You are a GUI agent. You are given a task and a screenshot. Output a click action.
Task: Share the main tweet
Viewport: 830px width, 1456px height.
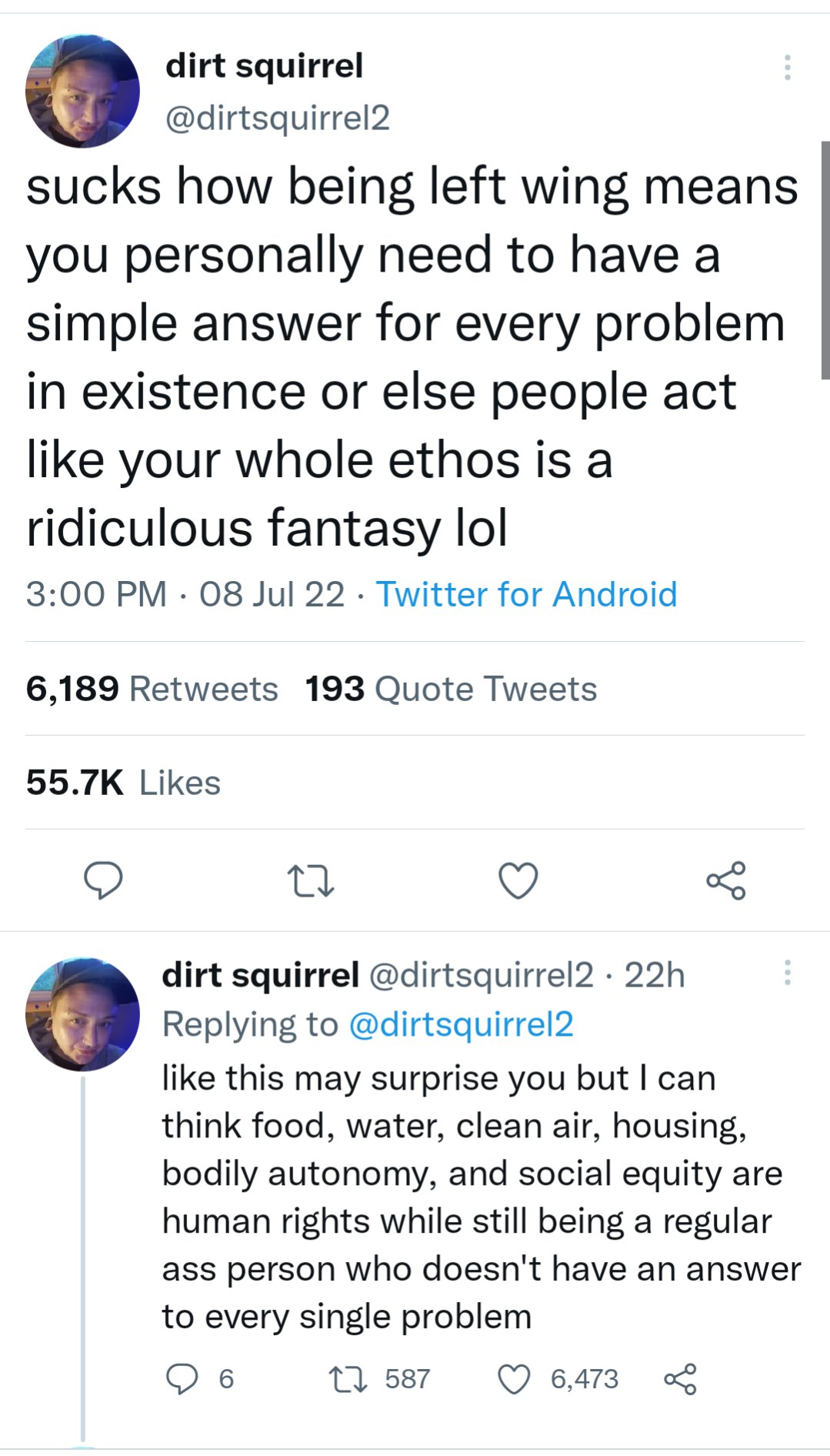pyautogui.click(x=725, y=880)
